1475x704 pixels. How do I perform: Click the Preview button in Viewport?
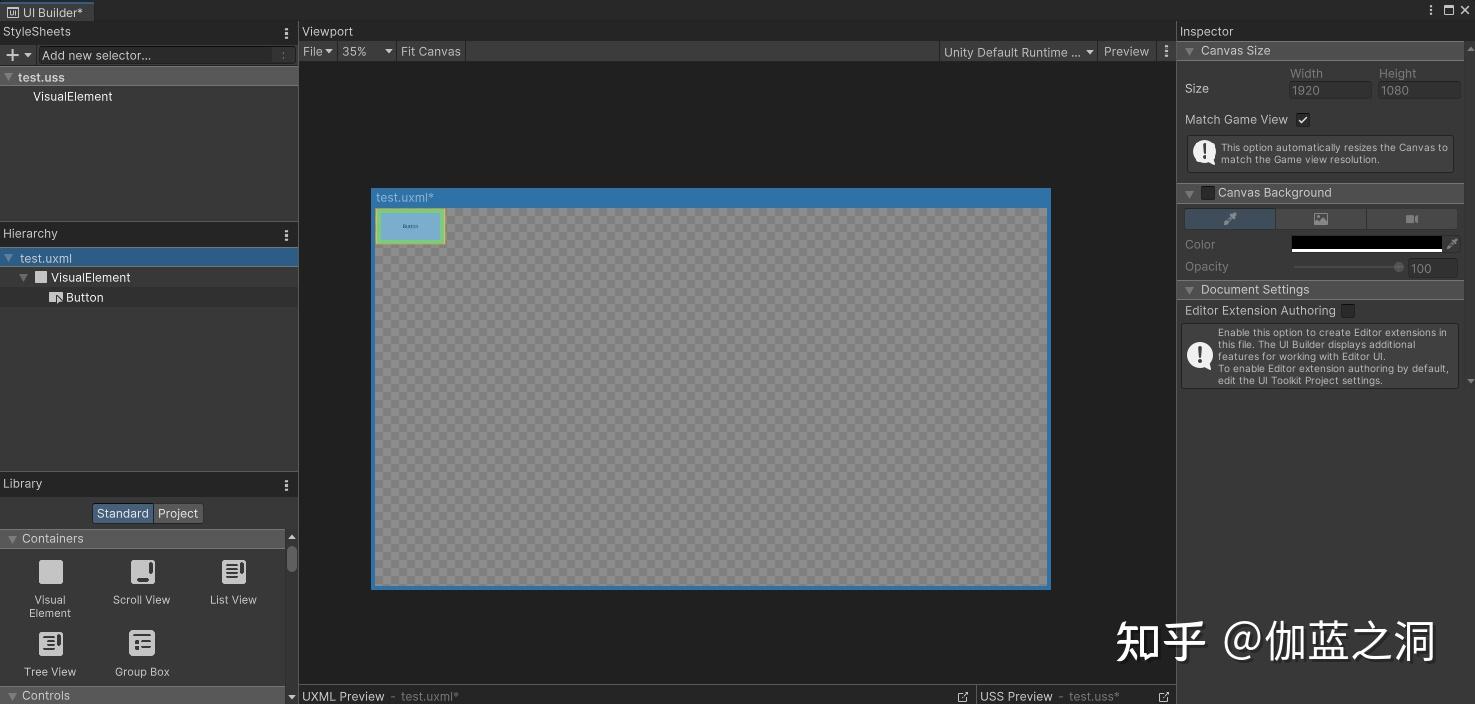pyautogui.click(x=1126, y=51)
